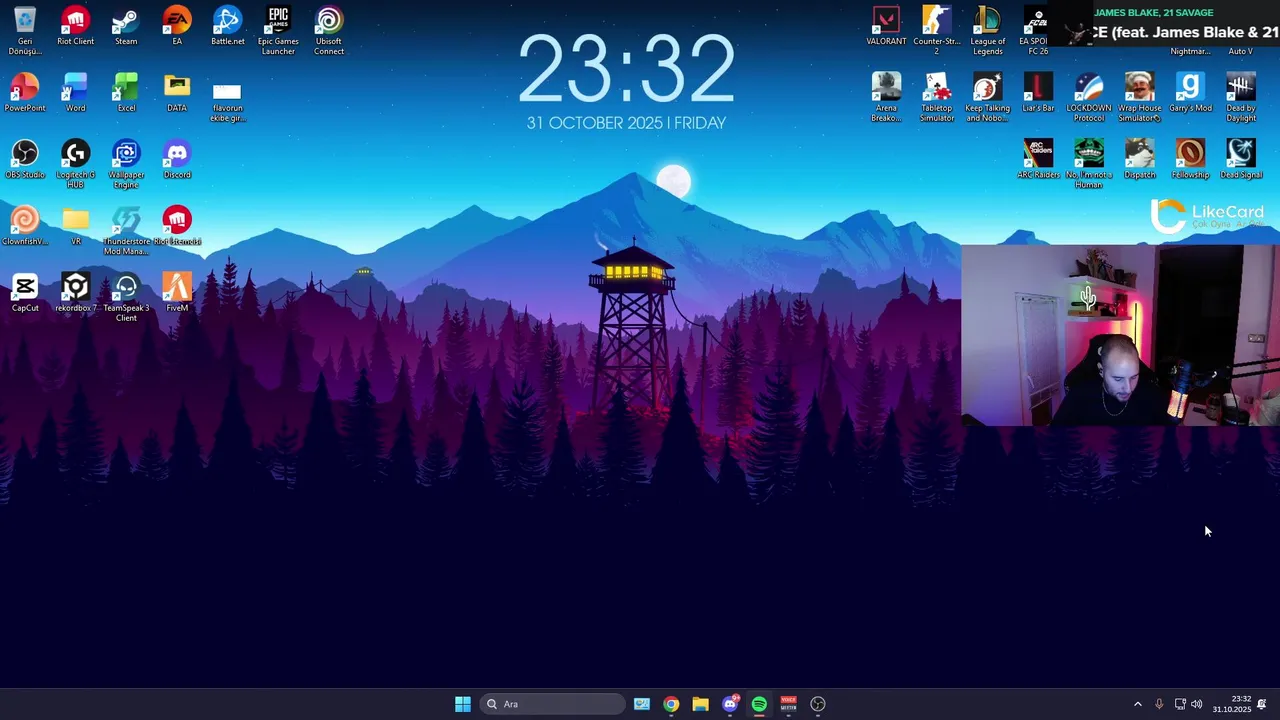This screenshot has width=1280, height=720.
Task: Open Voicemeeter from the taskbar
Action: click(788, 704)
